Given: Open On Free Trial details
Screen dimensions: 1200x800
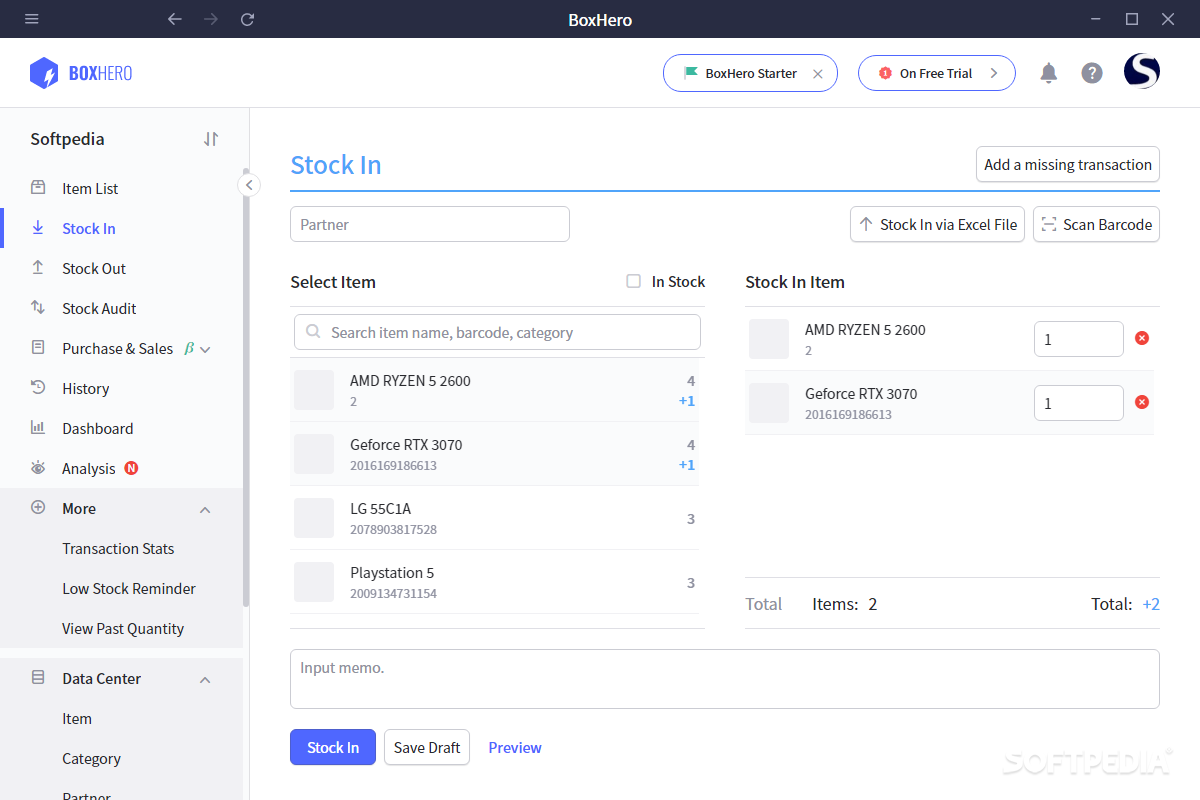Looking at the screenshot, I should click(937, 73).
